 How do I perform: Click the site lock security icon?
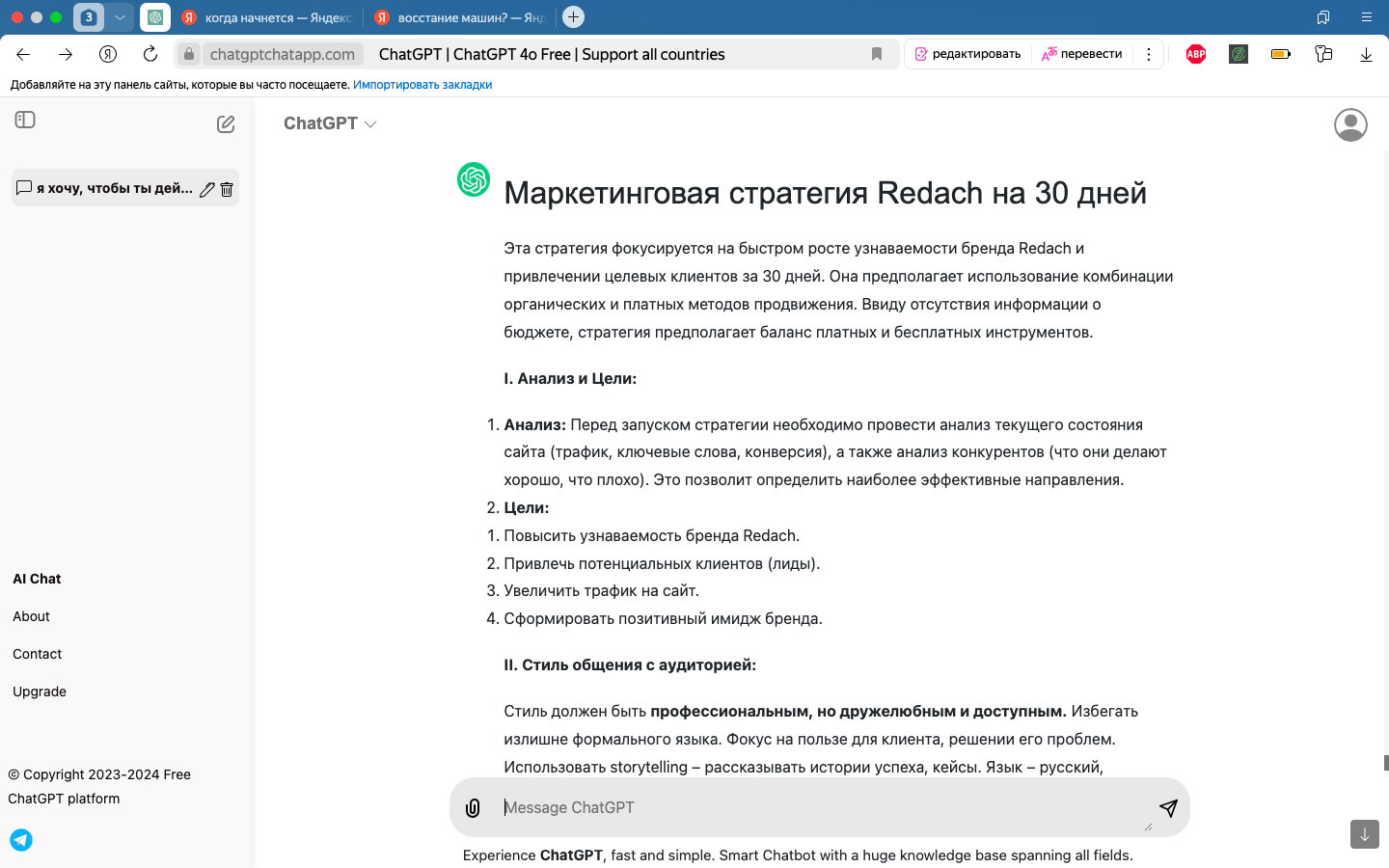pyautogui.click(x=189, y=54)
